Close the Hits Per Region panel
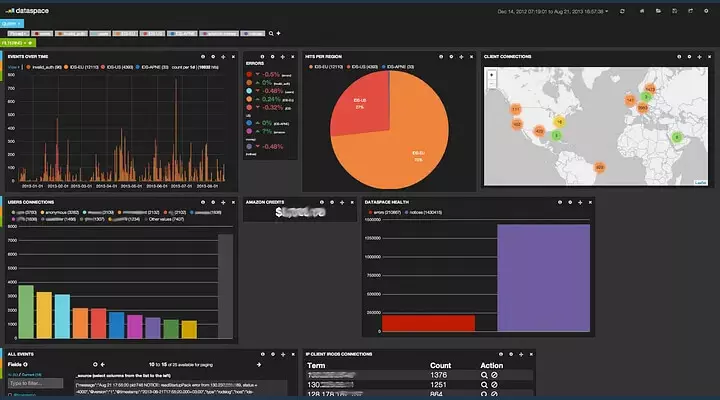Screen dimensions: 720x400 coord(473,57)
